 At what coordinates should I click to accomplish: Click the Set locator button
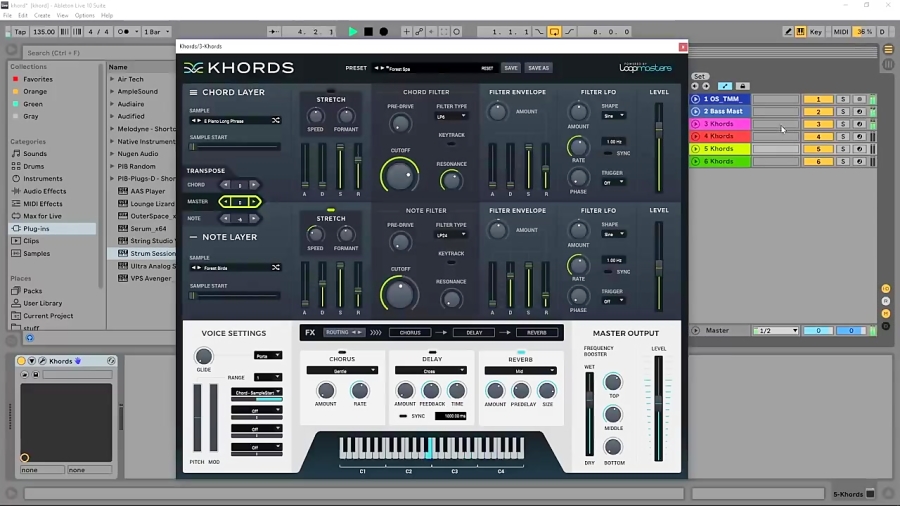click(x=699, y=76)
